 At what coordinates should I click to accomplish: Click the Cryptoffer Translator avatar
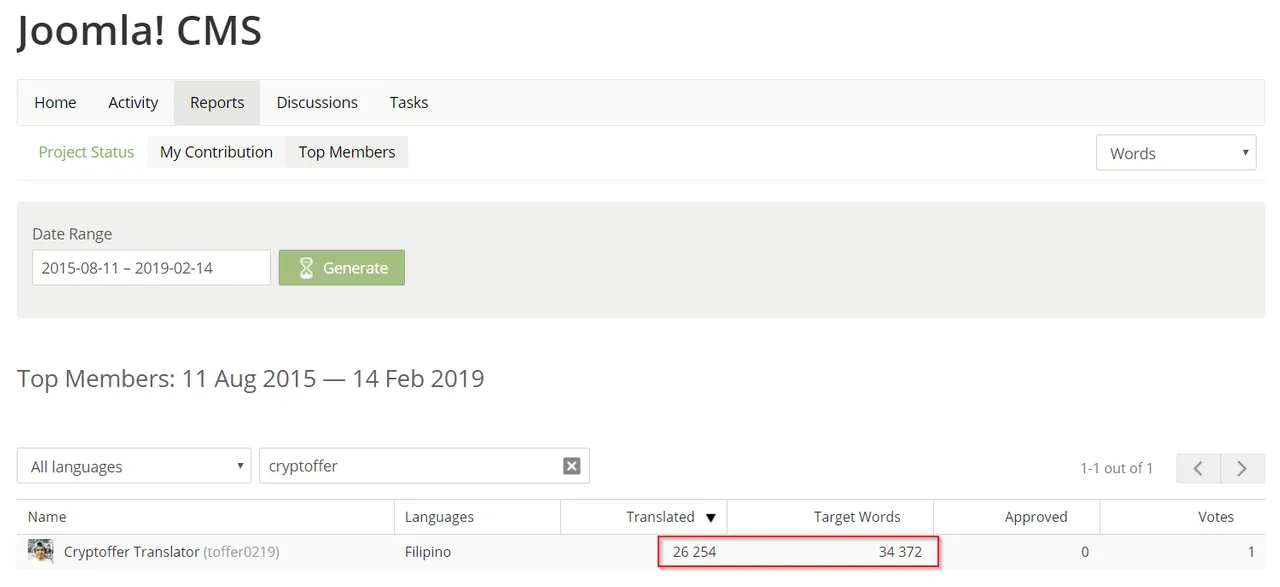pyautogui.click(x=41, y=551)
